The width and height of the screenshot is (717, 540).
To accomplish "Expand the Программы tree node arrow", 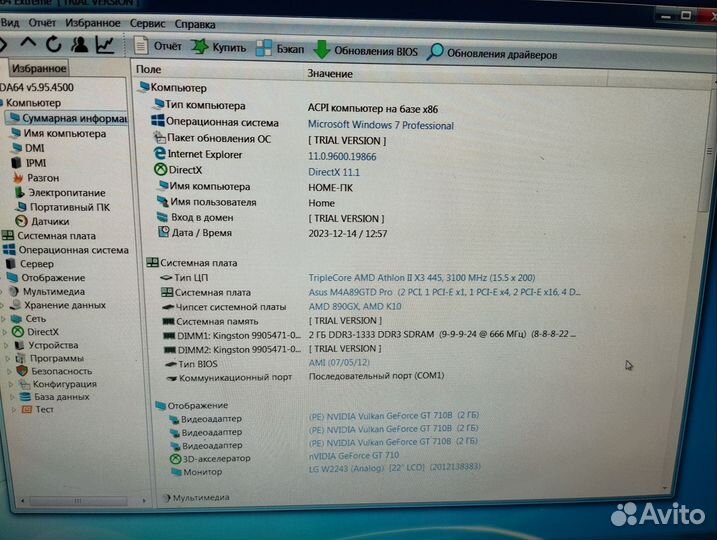I will pyautogui.click(x=8, y=358).
